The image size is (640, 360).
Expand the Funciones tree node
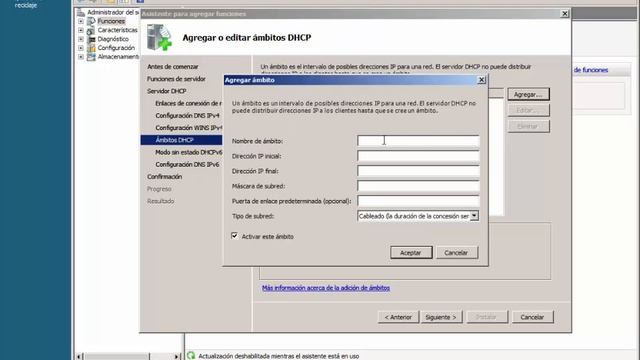point(81,21)
